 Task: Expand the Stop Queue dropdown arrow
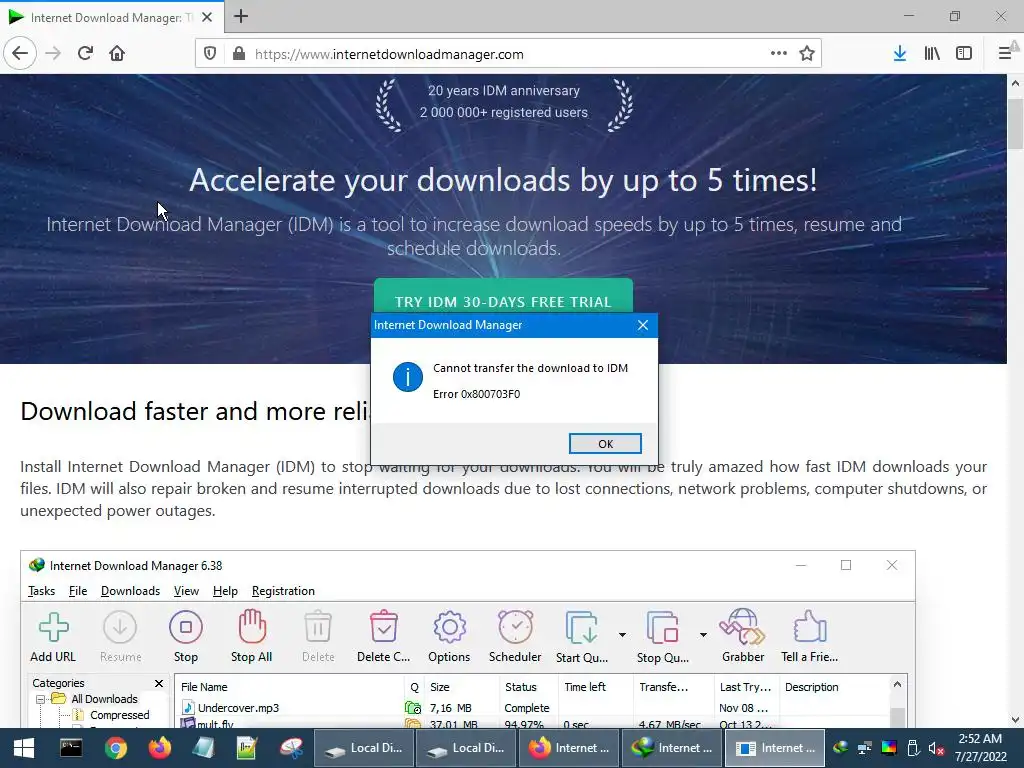tap(703, 635)
